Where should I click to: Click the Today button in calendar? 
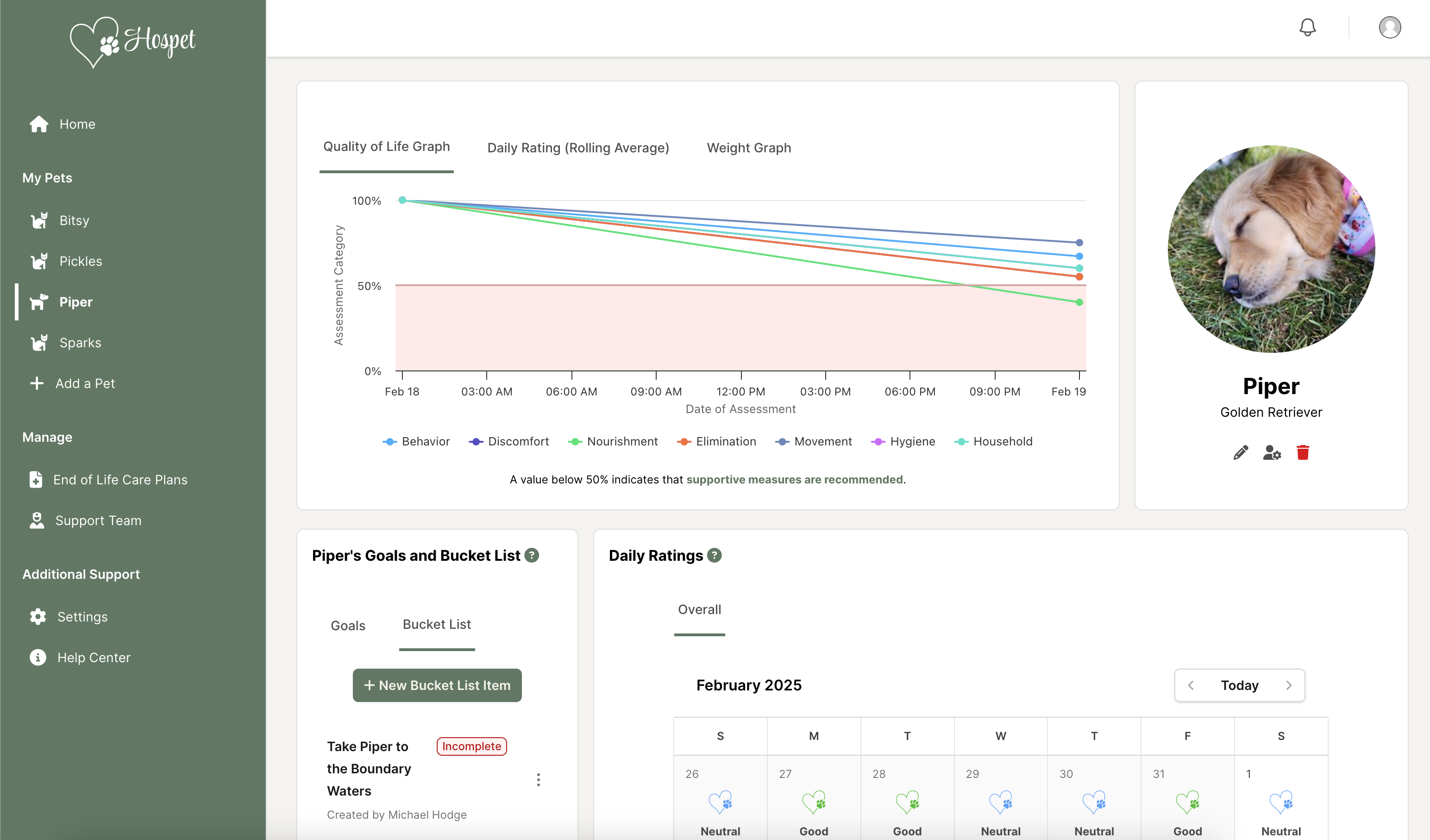(1240, 686)
